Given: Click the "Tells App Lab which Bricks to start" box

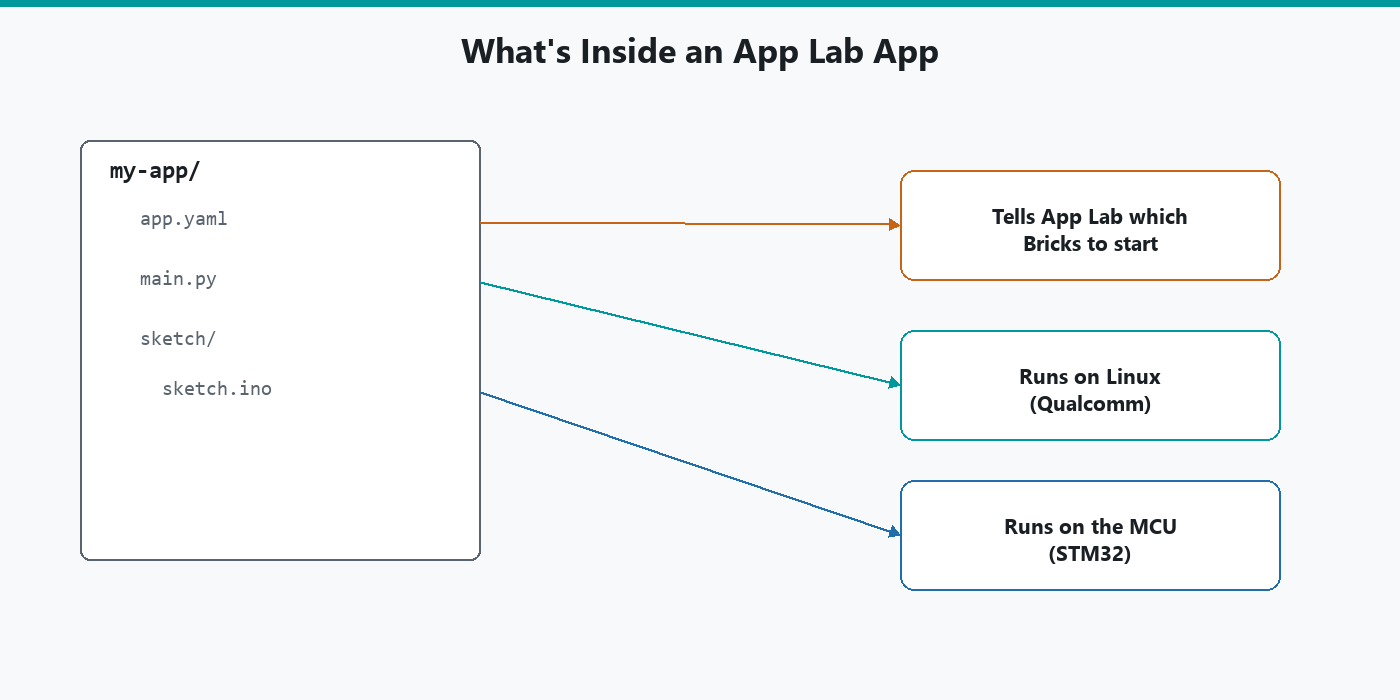Looking at the screenshot, I should [1090, 225].
